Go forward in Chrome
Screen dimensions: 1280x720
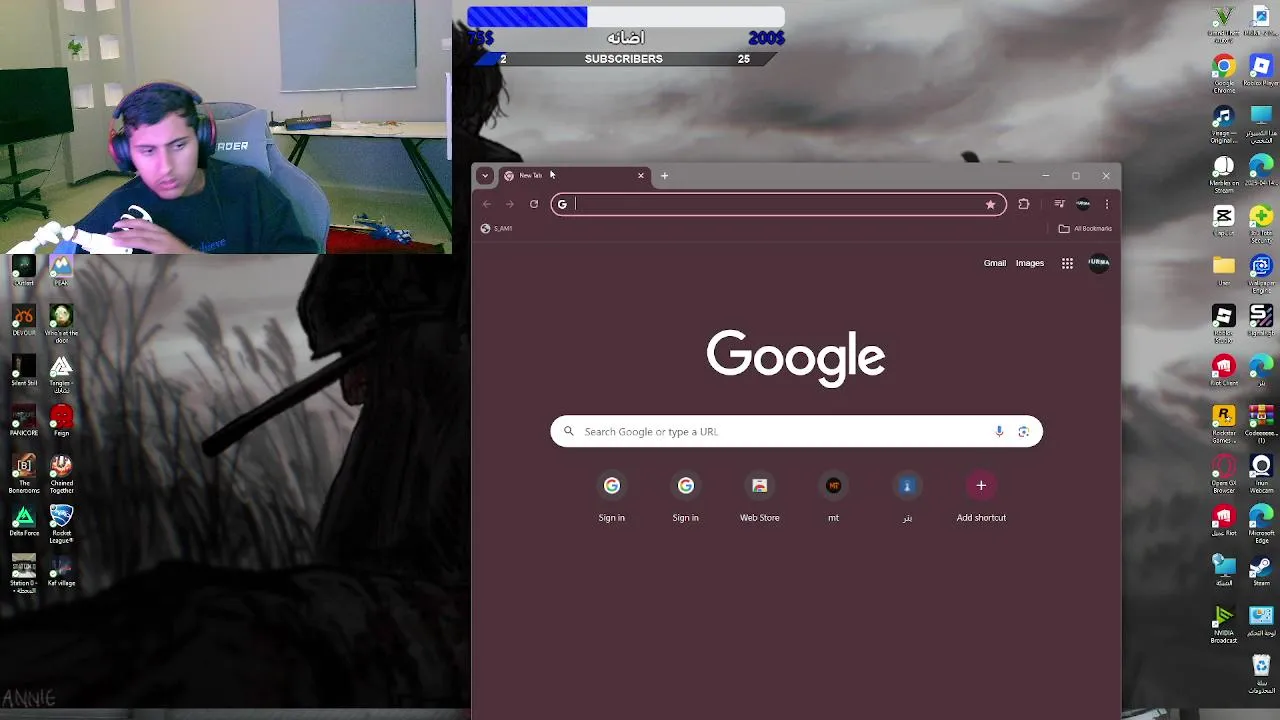point(510,204)
